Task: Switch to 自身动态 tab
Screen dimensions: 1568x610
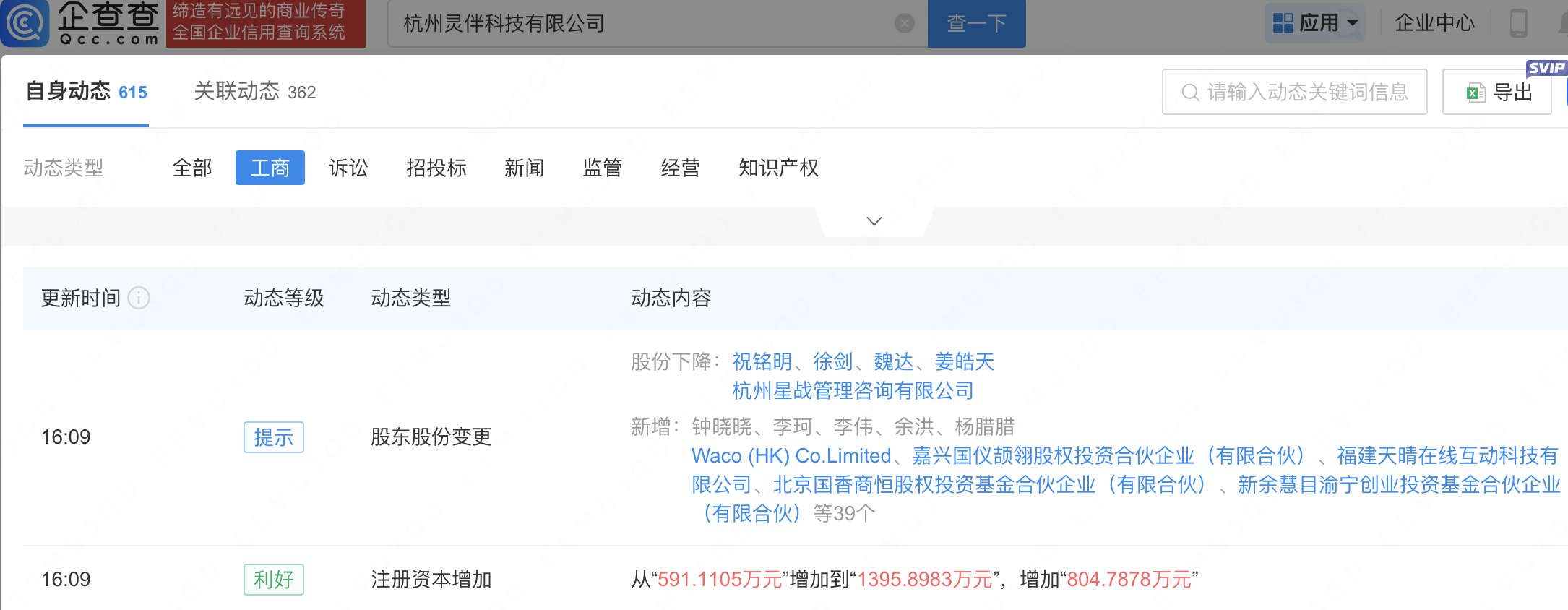Action: (x=86, y=92)
